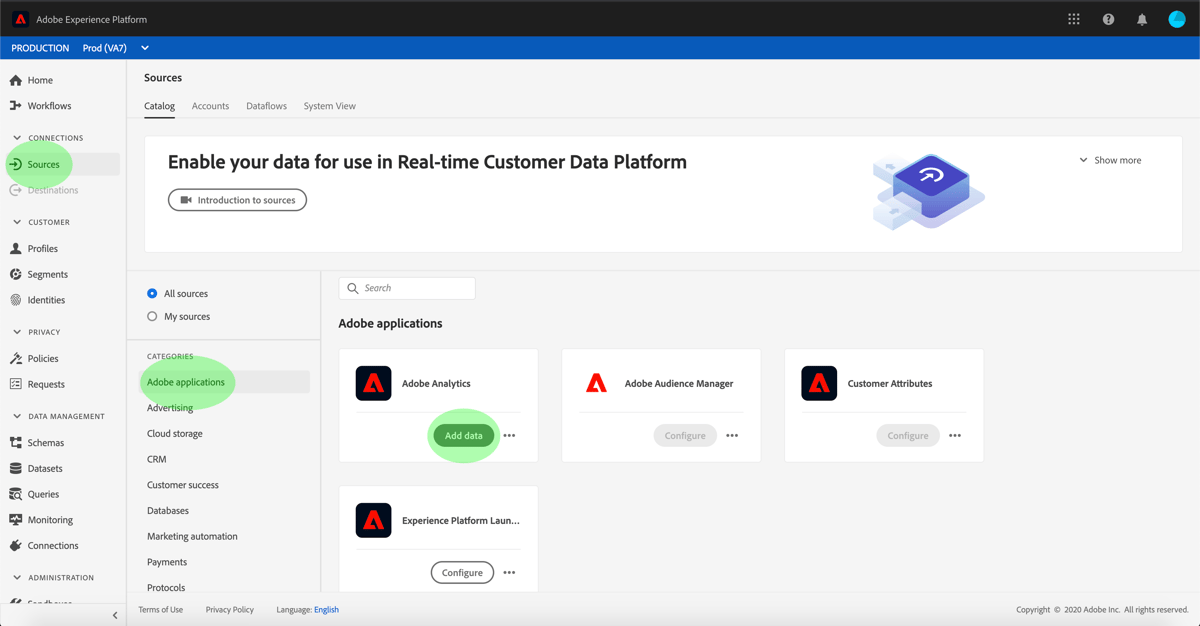
Task: Switch to the Accounts tab
Action: (210, 105)
